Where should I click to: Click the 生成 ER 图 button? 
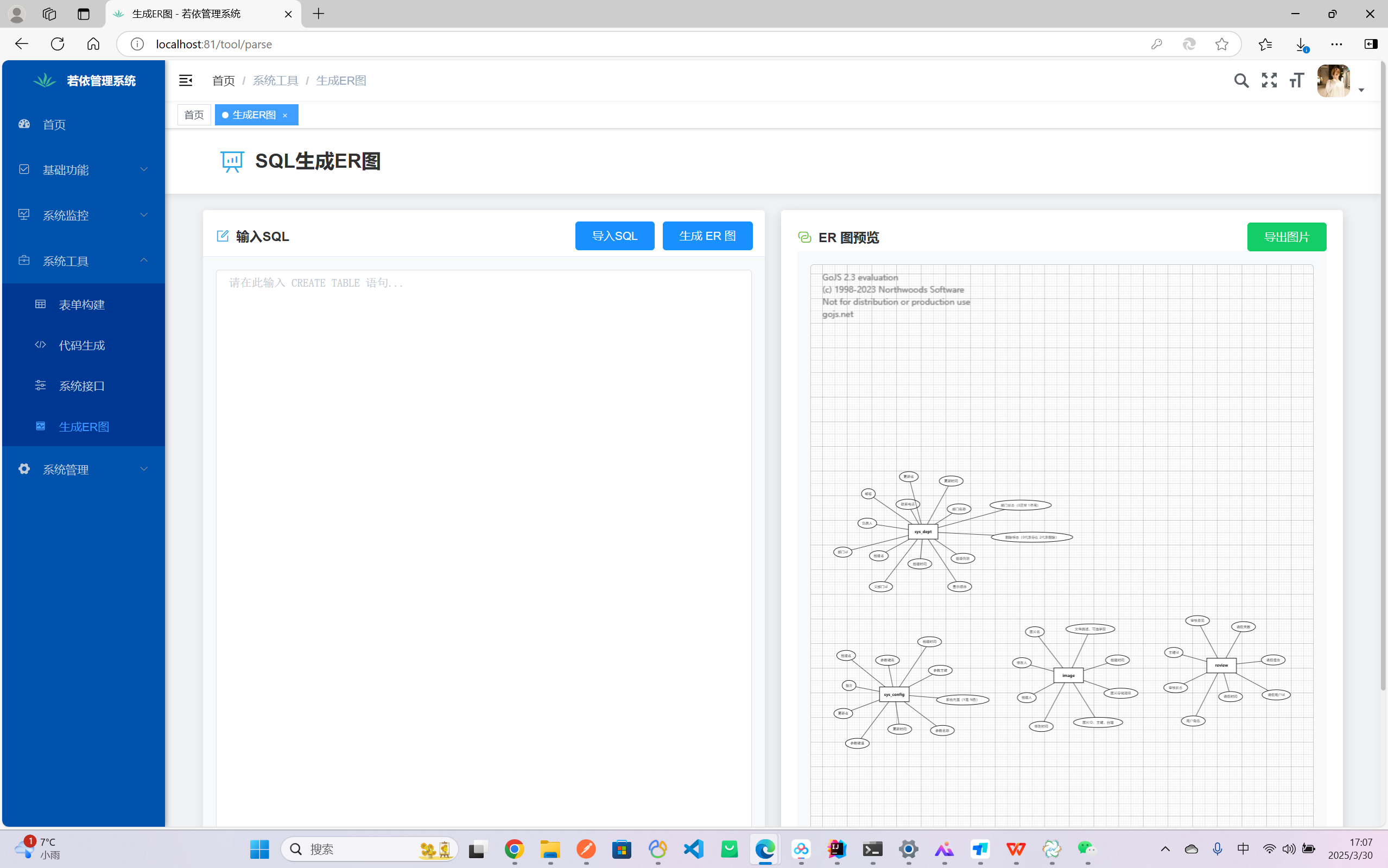[707, 236]
